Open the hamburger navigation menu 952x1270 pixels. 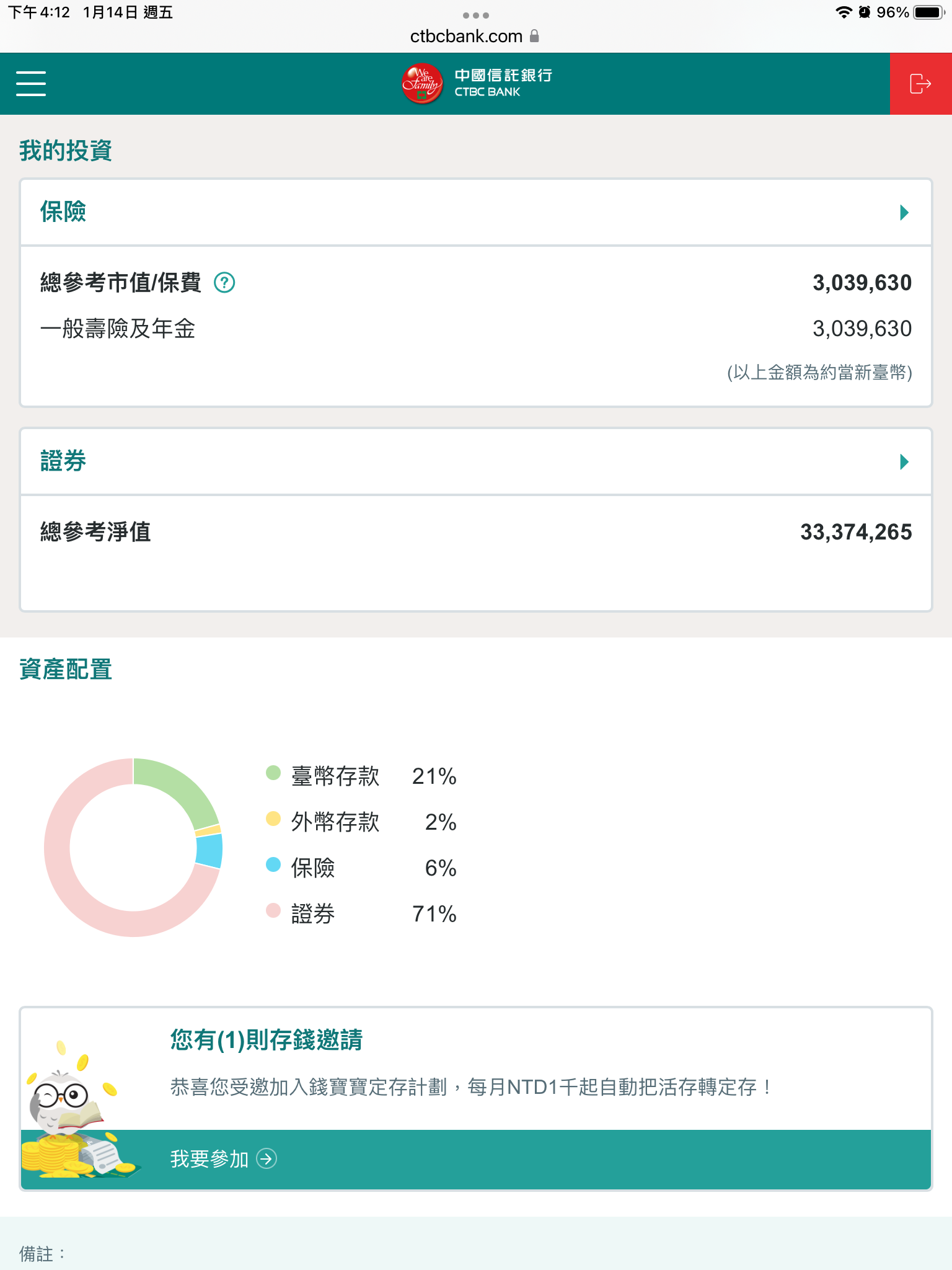pyautogui.click(x=31, y=84)
